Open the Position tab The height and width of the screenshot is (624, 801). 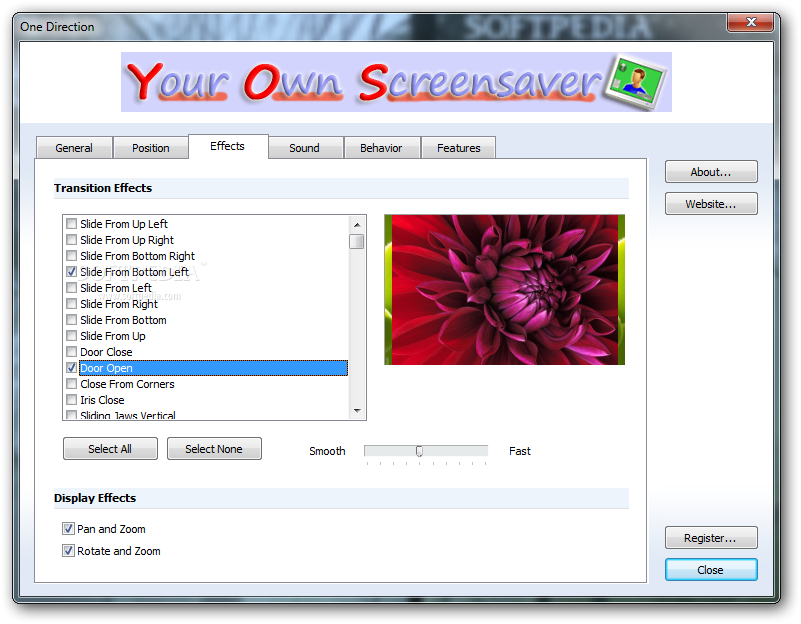pyautogui.click(x=151, y=148)
